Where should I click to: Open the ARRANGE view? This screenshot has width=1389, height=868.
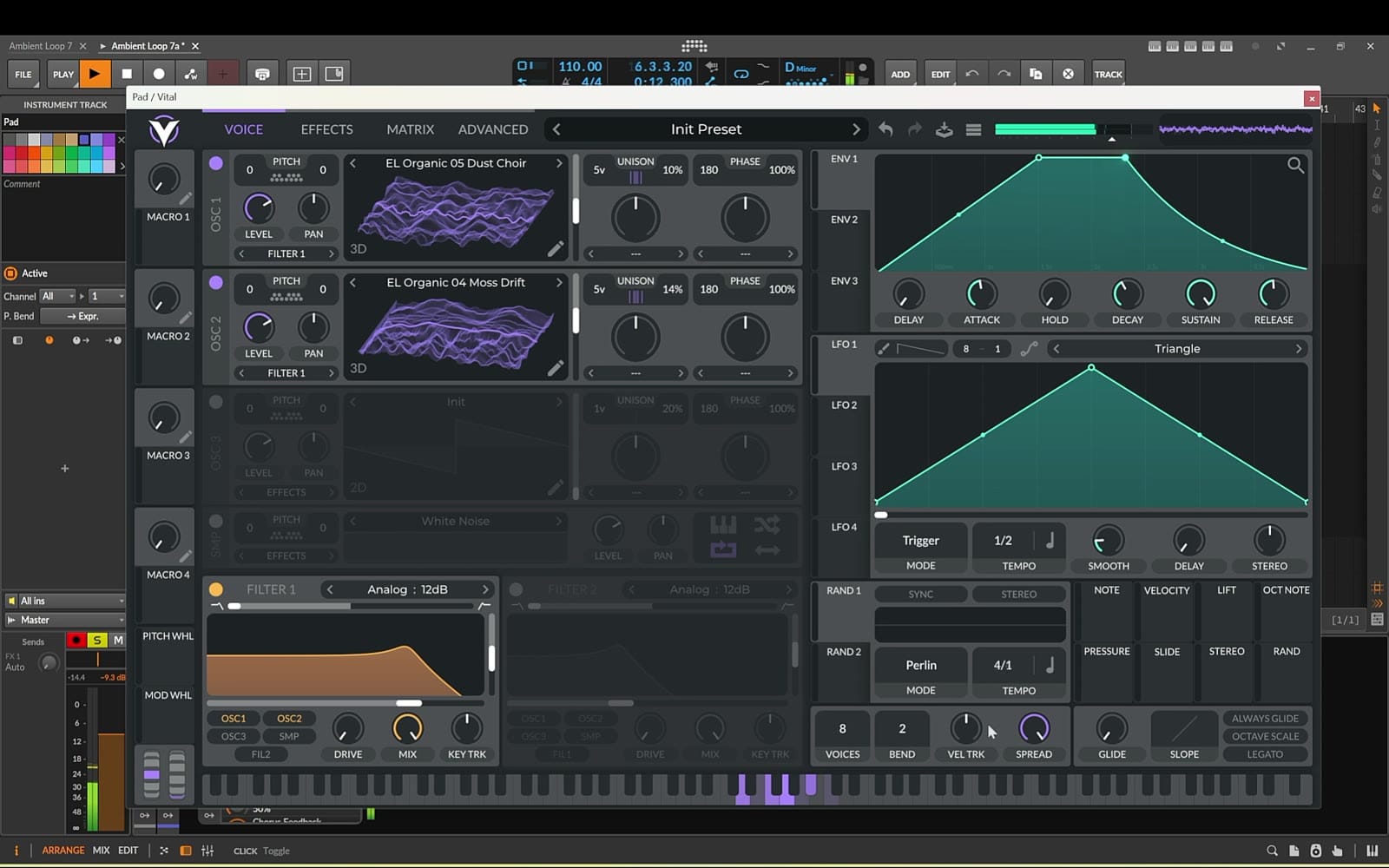pyautogui.click(x=63, y=851)
